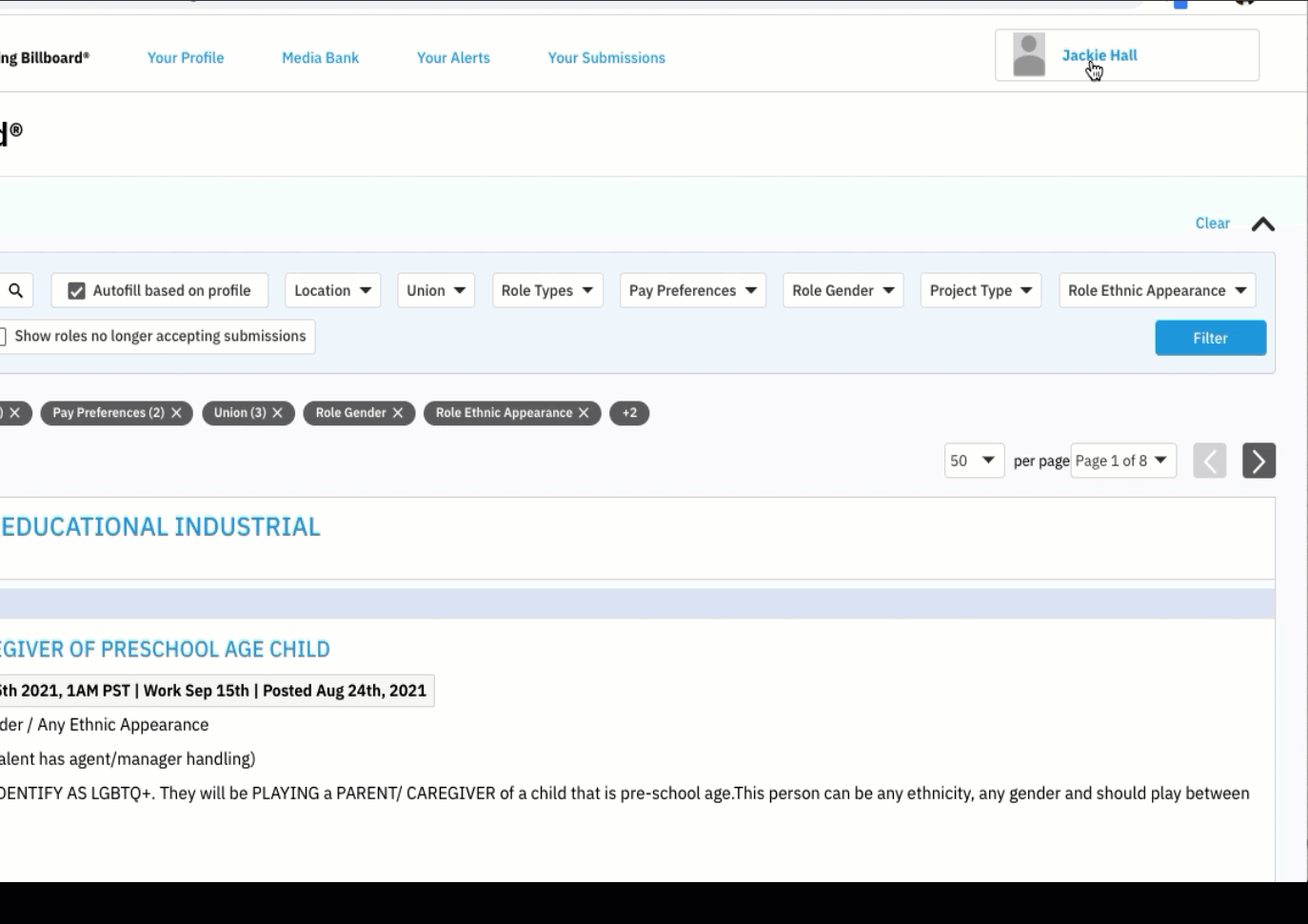Click the Casting Billboard nav link
The width and height of the screenshot is (1308, 924).
click(45, 58)
